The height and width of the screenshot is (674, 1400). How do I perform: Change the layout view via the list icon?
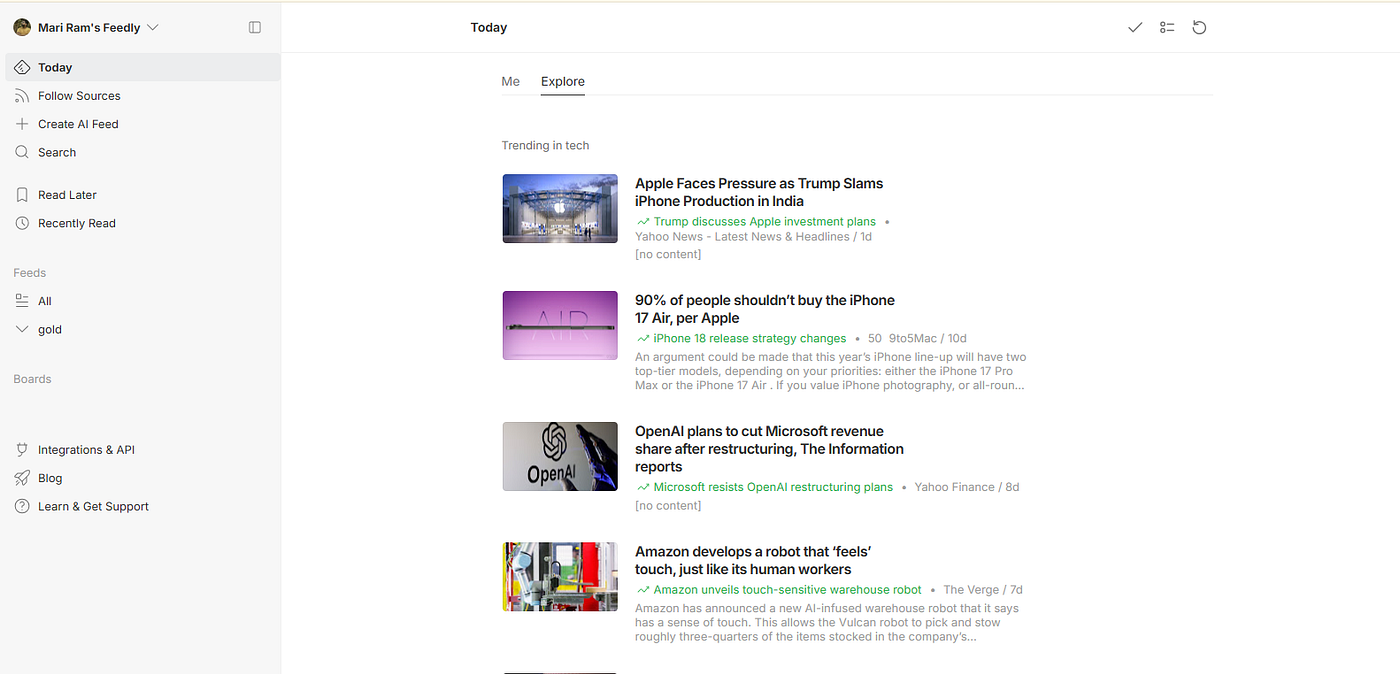[1167, 28]
